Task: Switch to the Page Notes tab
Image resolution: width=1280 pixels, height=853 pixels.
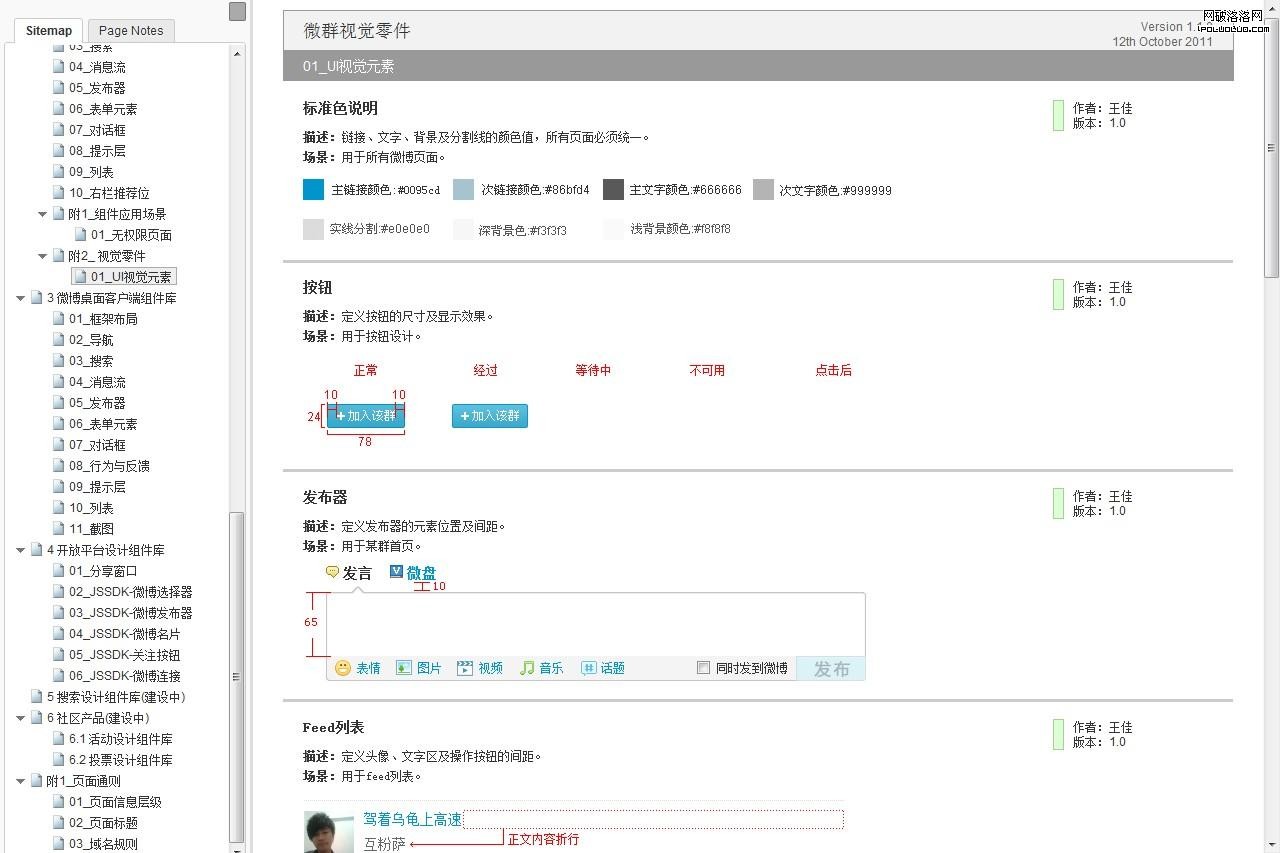Action: tap(131, 31)
